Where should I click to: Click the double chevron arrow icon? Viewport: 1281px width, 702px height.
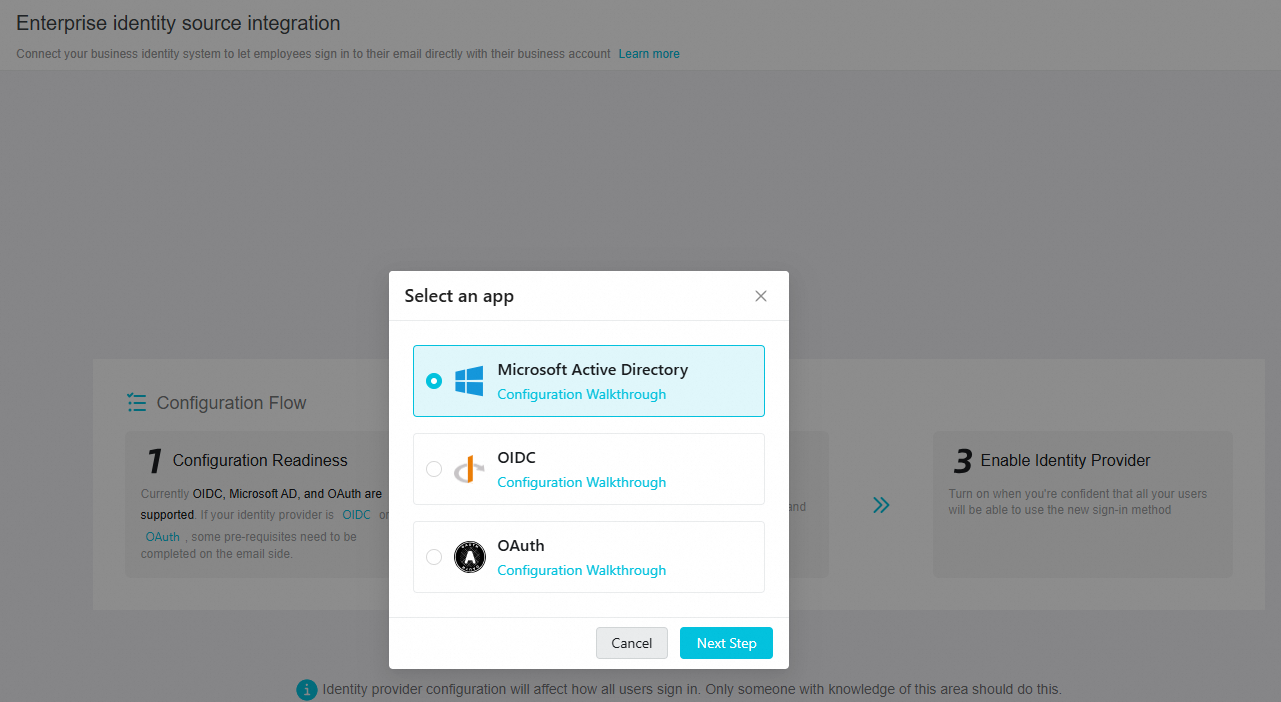[x=881, y=505]
